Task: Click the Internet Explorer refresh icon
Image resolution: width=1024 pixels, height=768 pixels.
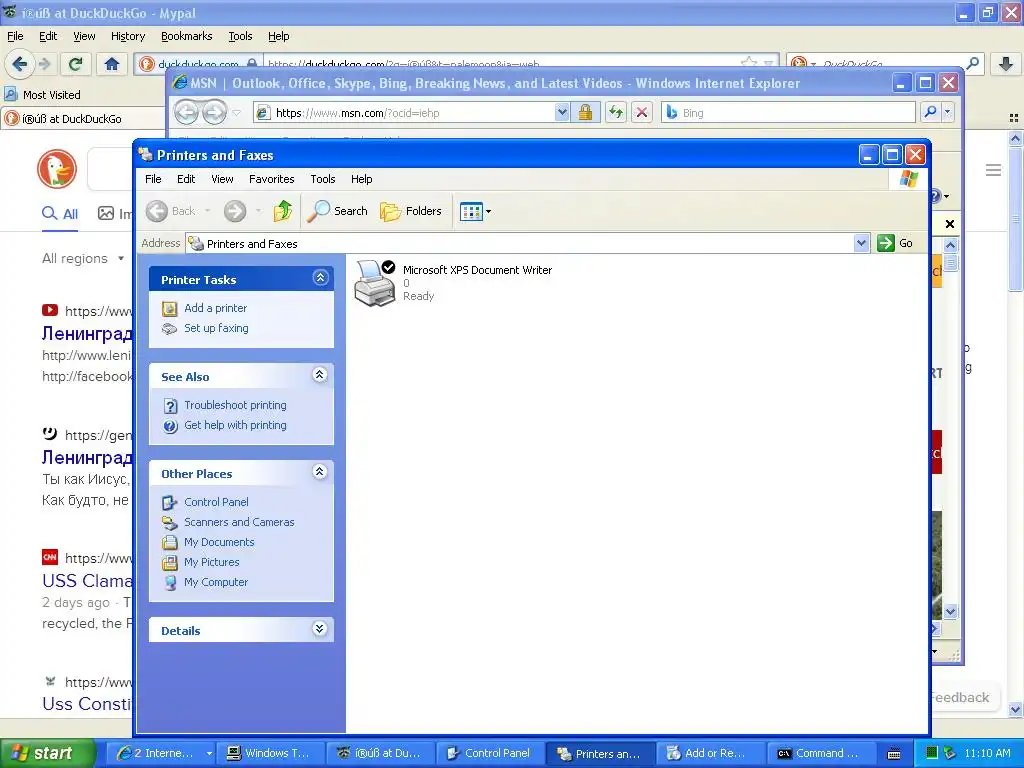Action: [x=616, y=112]
